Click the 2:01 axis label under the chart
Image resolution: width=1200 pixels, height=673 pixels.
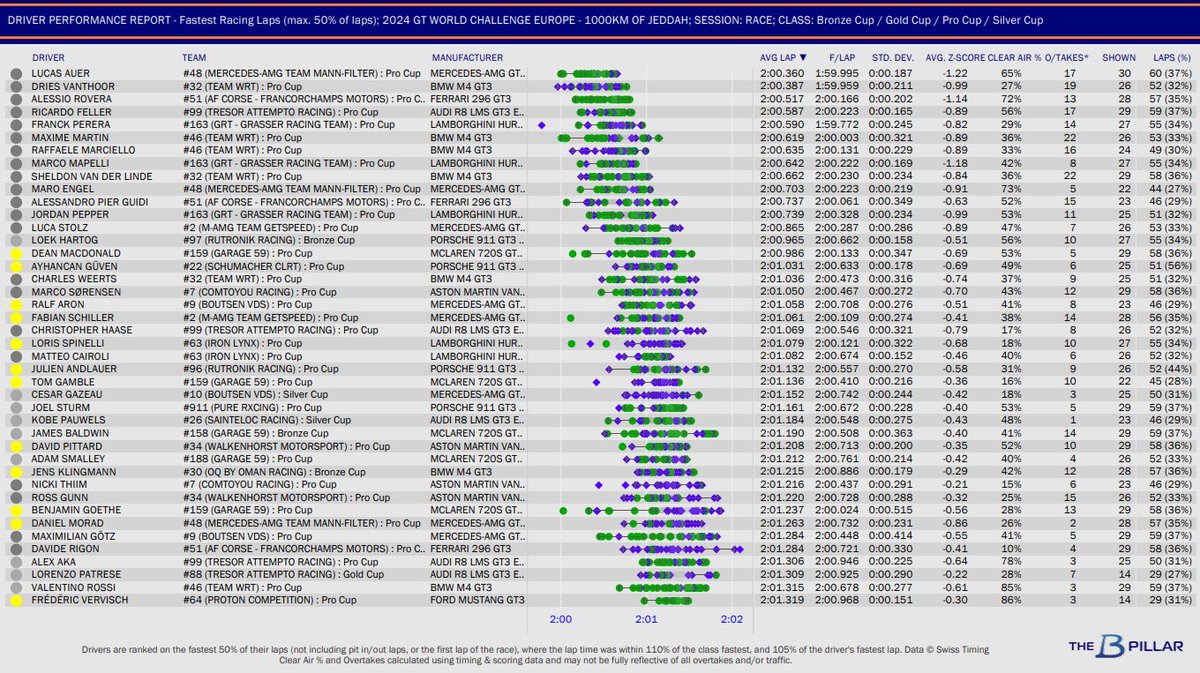[646, 619]
